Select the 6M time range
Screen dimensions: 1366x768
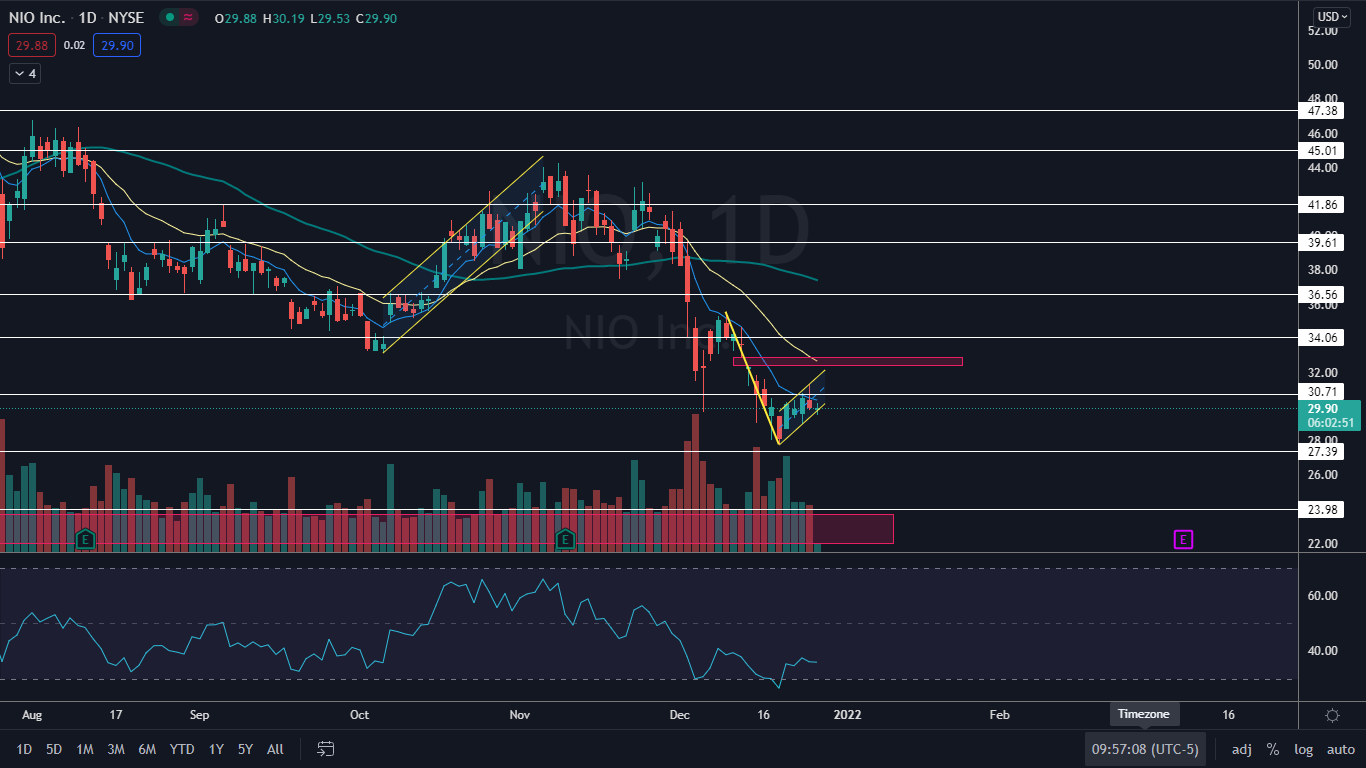147,749
